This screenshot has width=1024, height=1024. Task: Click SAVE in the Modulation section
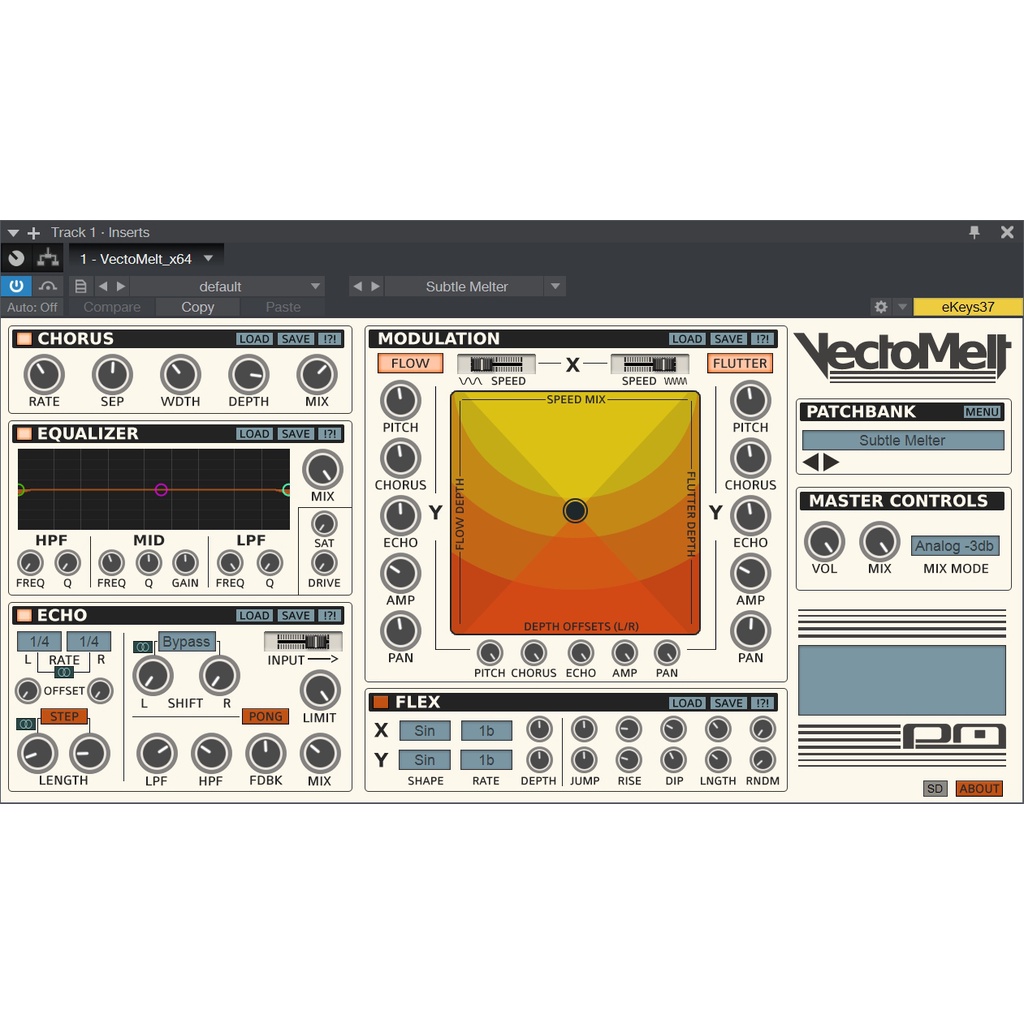tap(728, 339)
